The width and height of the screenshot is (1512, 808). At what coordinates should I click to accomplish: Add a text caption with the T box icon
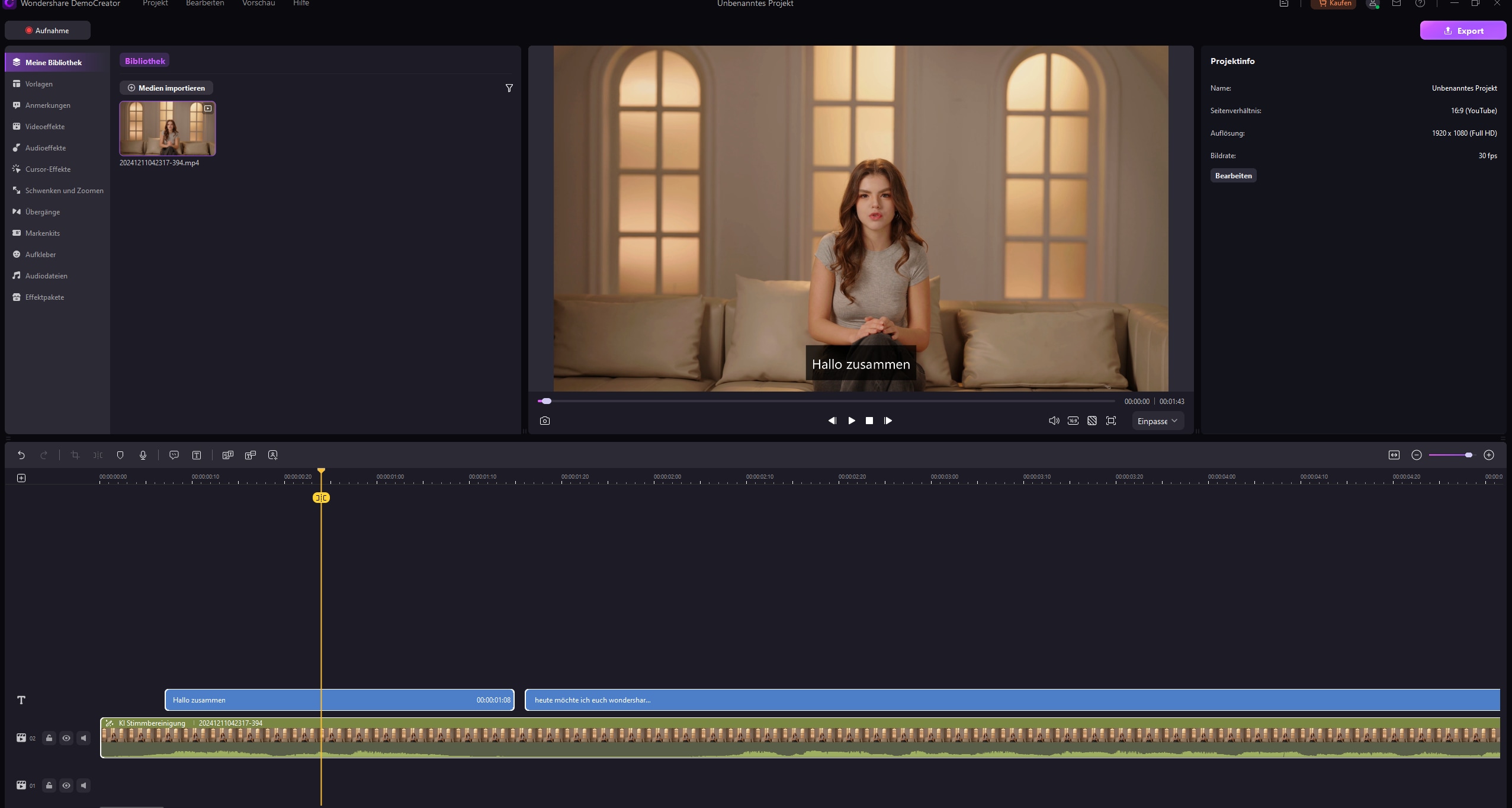[x=197, y=455]
